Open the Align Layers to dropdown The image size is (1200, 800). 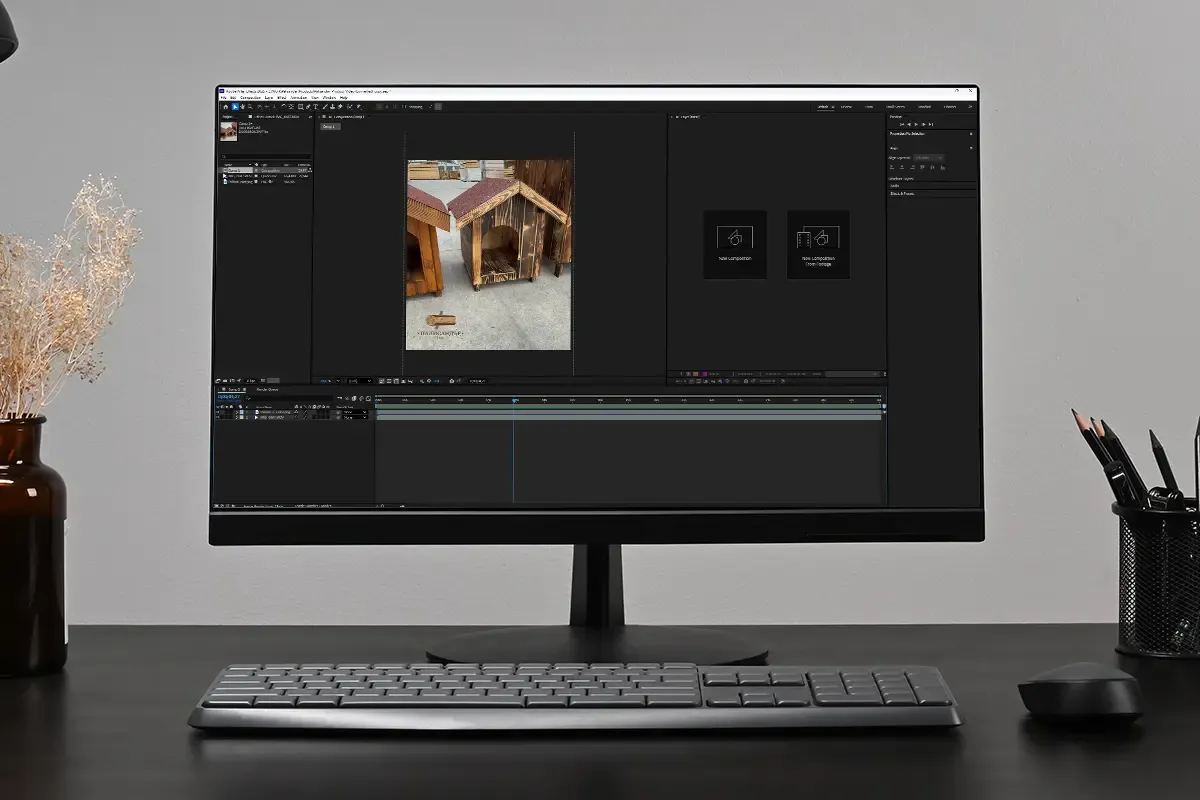(x=929, y=158)
